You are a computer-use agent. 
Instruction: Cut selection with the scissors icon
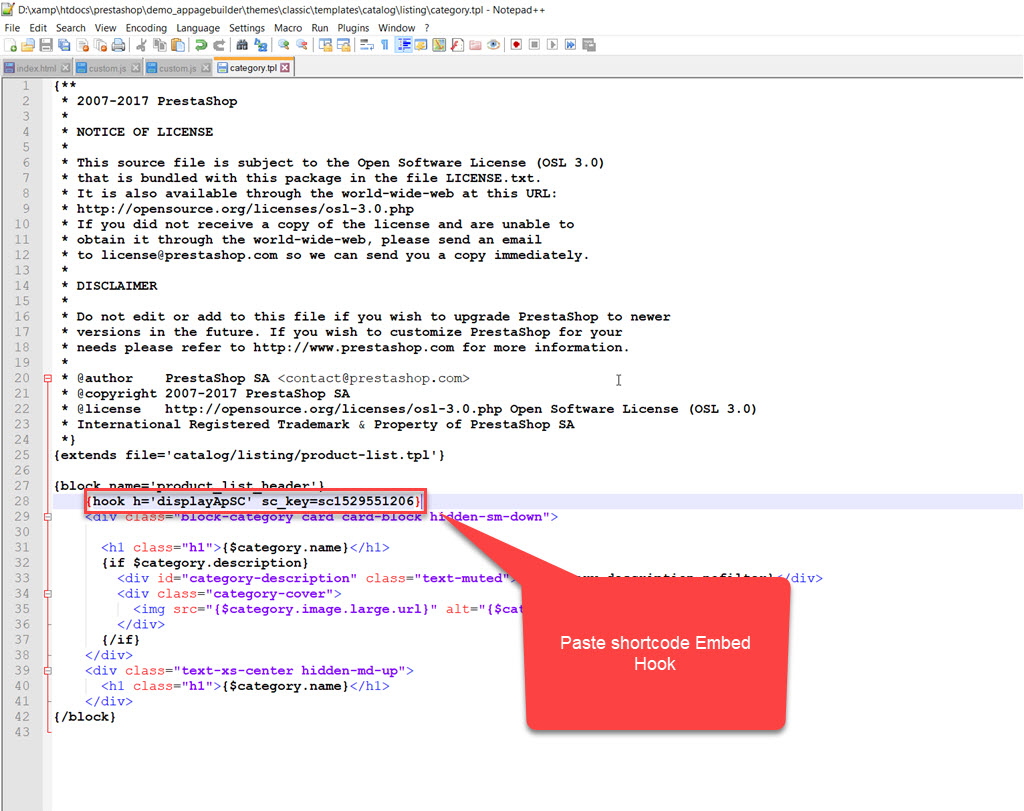click(141, 45)
